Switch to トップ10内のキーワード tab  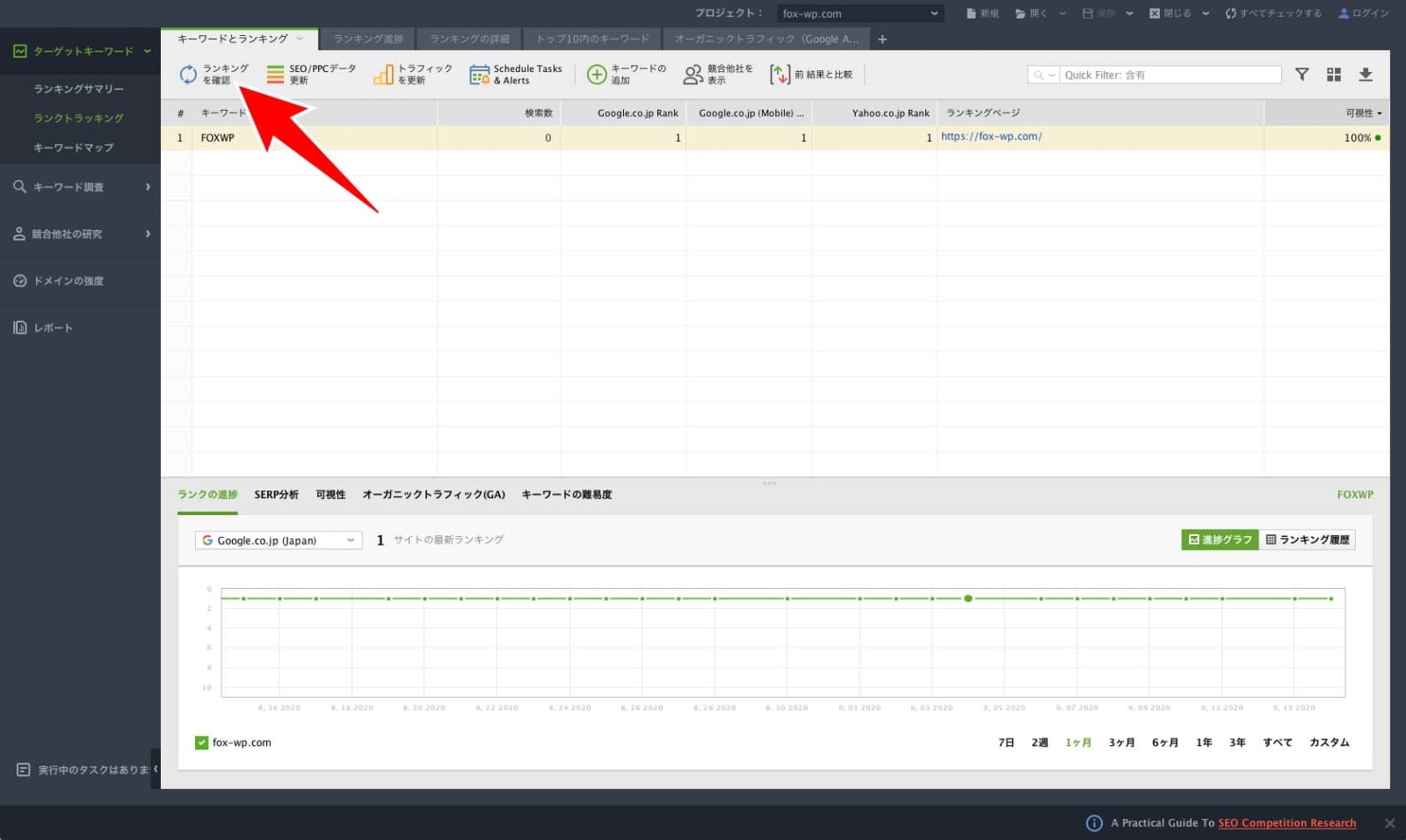click(592, 39)
